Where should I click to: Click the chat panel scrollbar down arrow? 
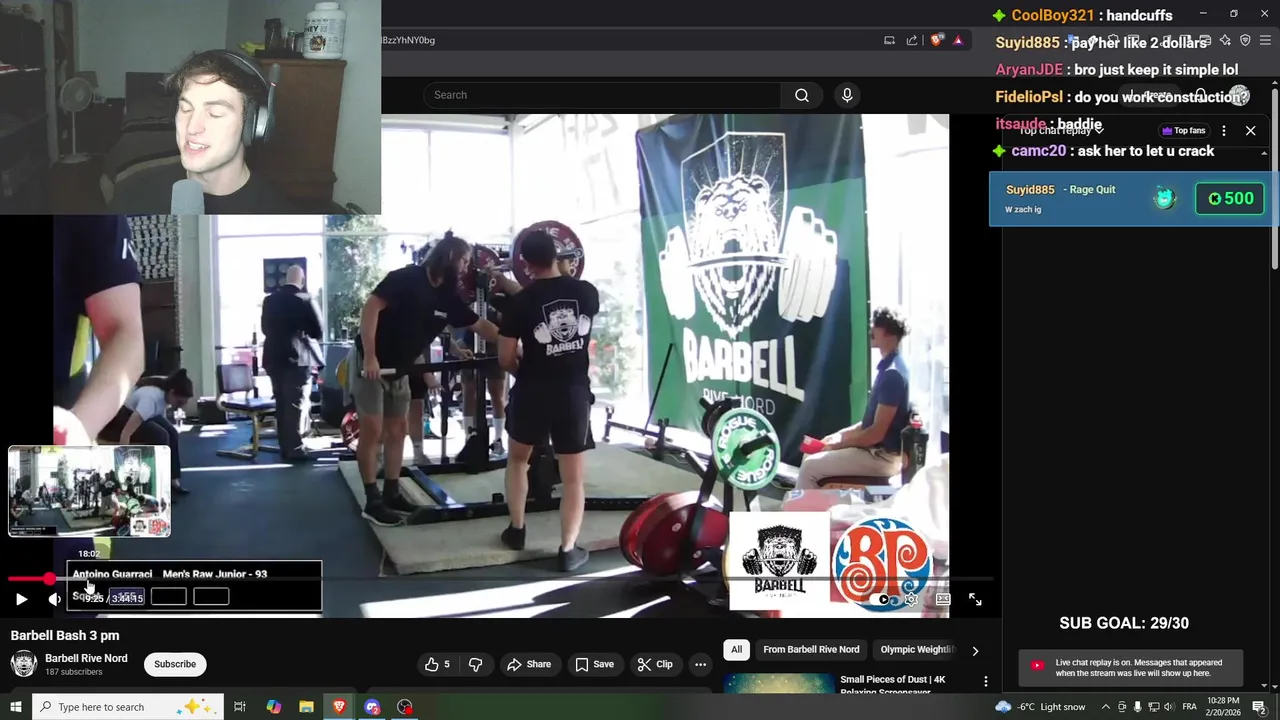(x=1264, y=685)
